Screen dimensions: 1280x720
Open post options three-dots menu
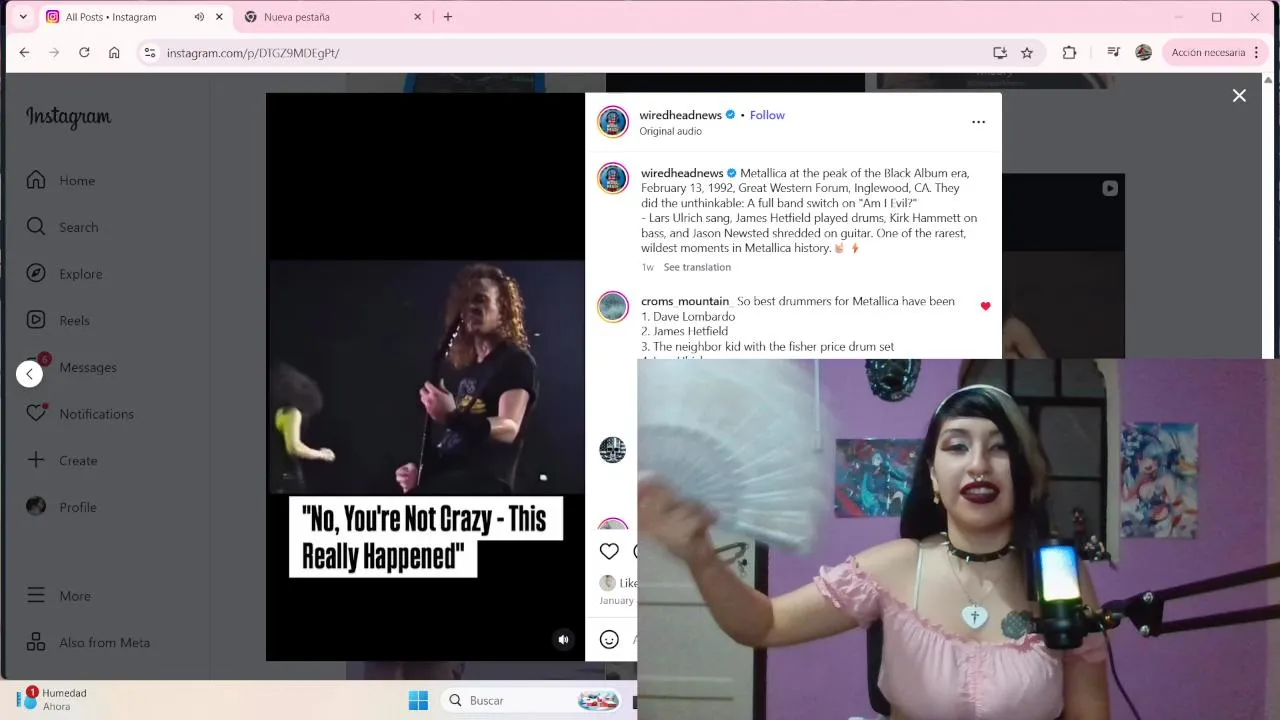click(x=978, y=122)
